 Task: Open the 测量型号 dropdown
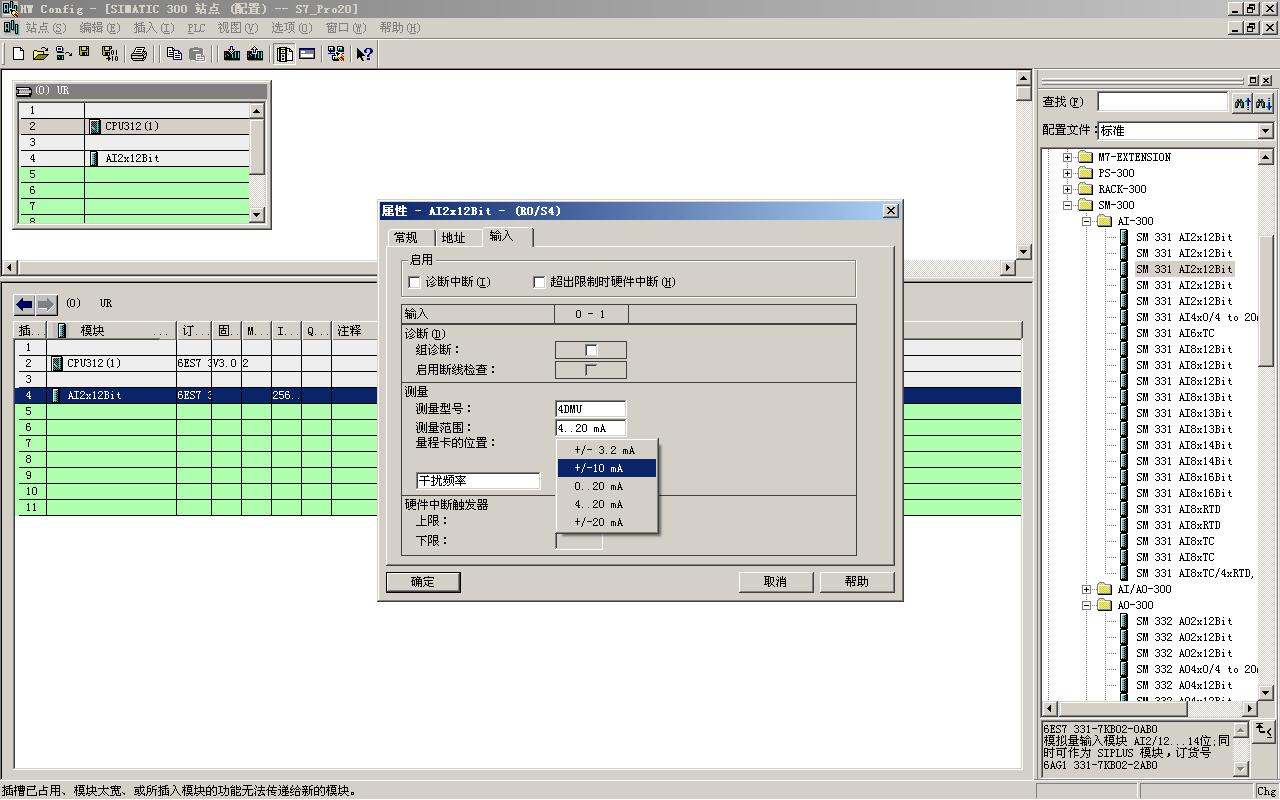591,408
